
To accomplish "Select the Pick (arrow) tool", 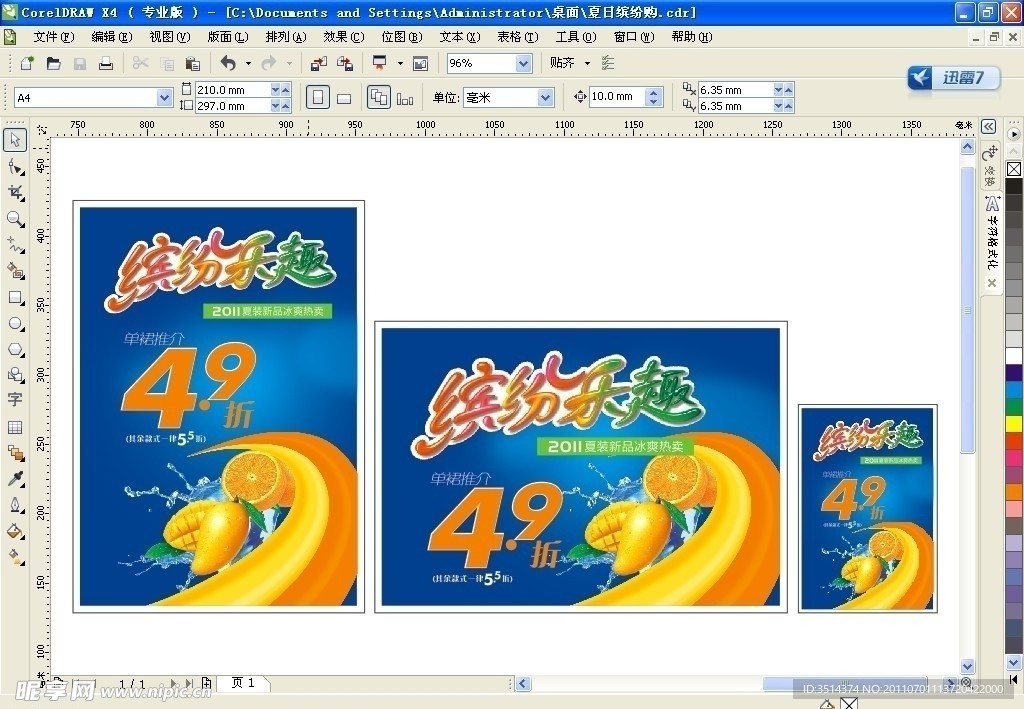I will (15, 139).
